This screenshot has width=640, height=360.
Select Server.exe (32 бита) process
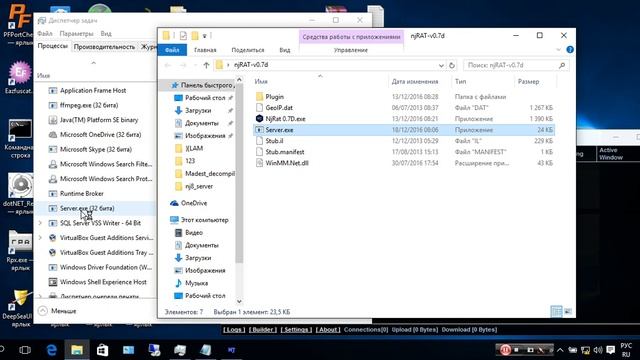click(x=87, y=209)
